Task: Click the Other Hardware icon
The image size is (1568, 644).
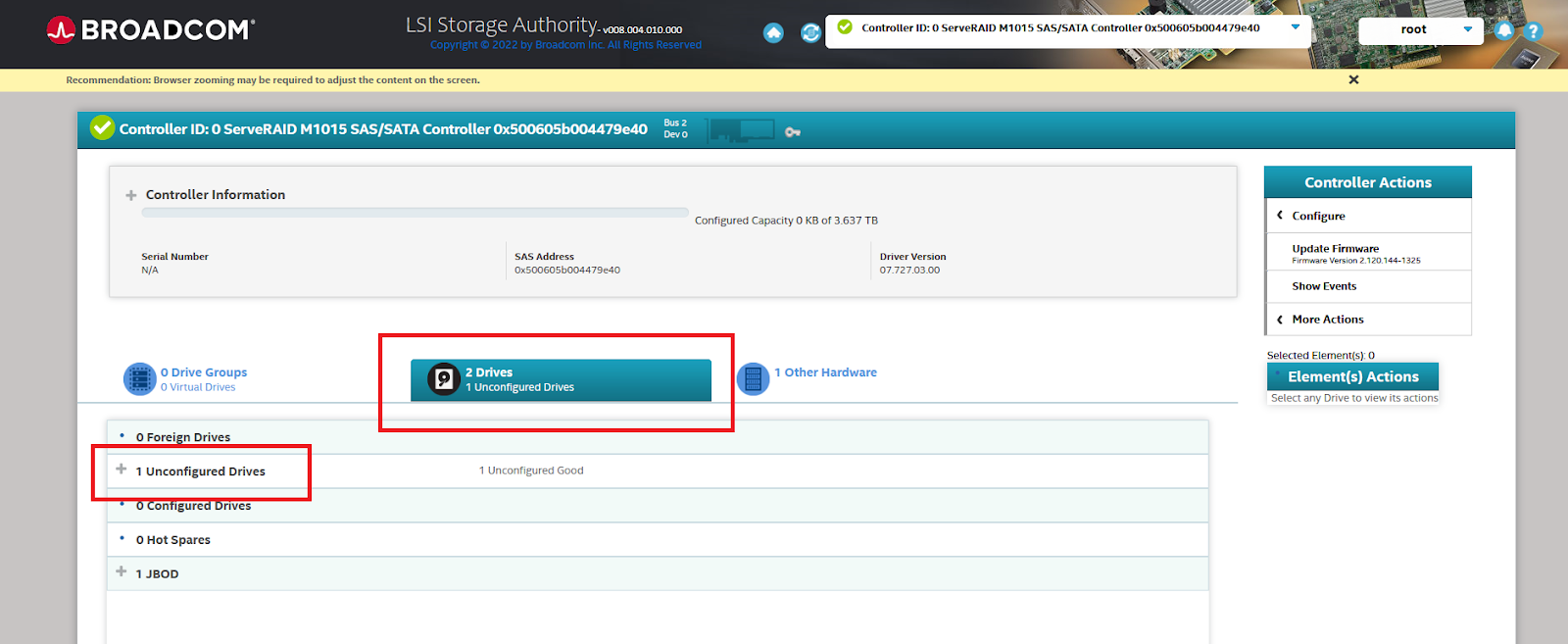Action: [x=753, y=378]
